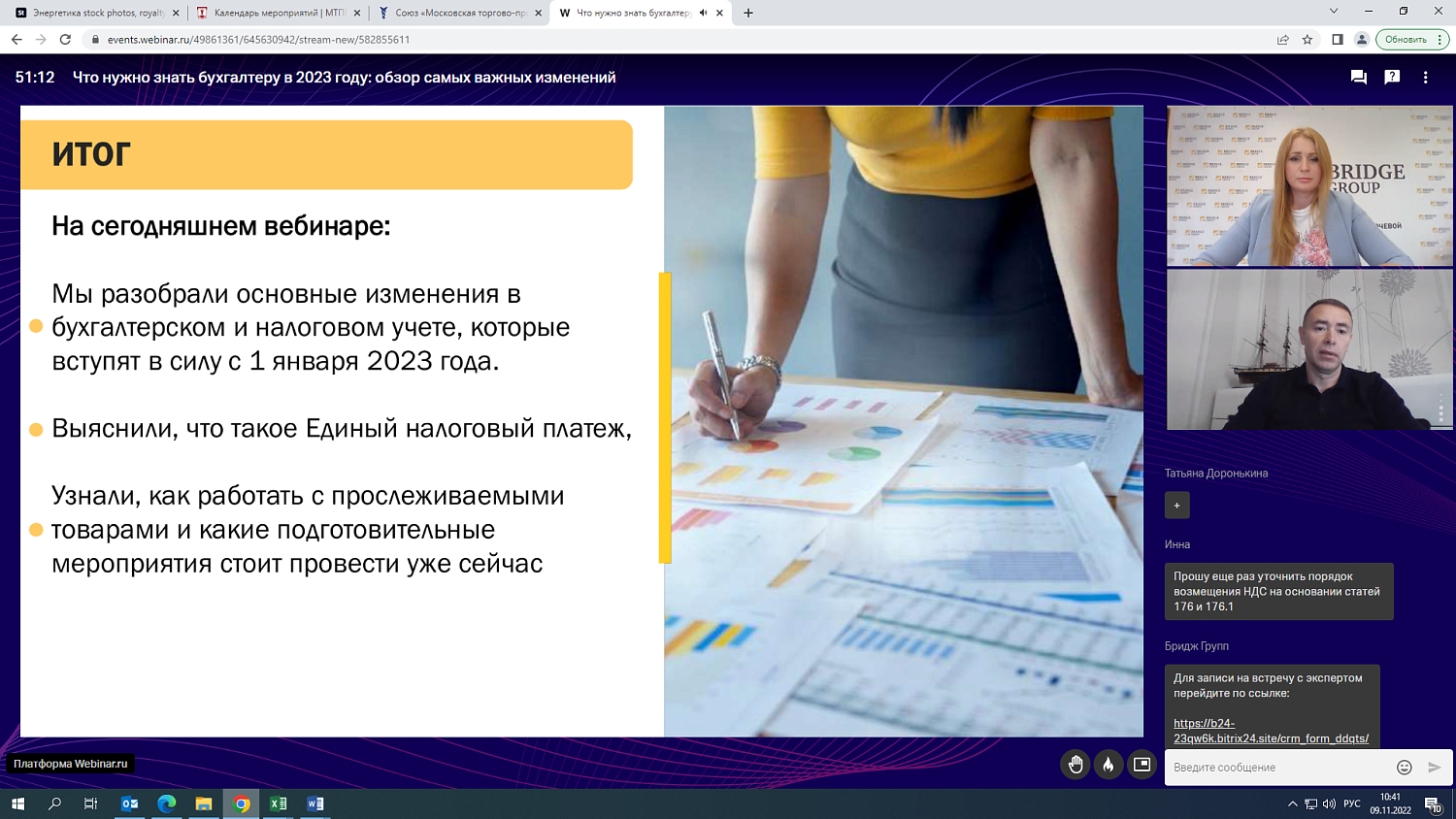Viewport: 1456px width, 819px height.
Task: Open the chat panel icon
Action: coord(1359,78)
